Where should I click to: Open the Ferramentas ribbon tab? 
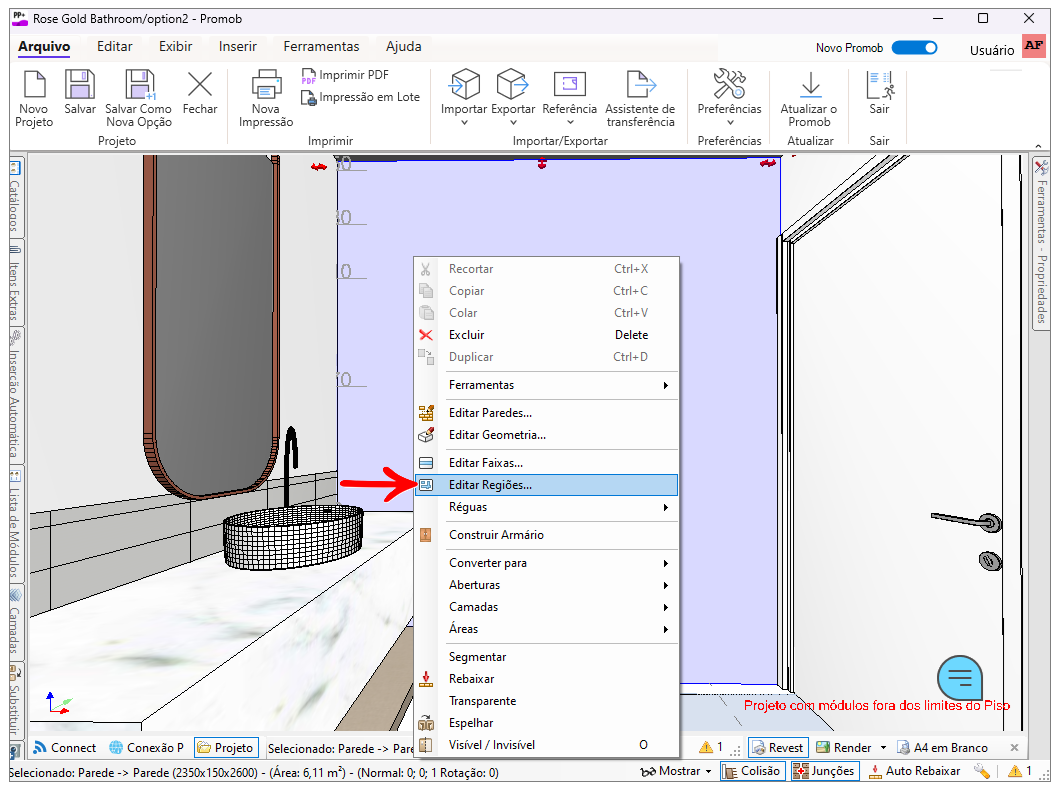click(321, 46)
